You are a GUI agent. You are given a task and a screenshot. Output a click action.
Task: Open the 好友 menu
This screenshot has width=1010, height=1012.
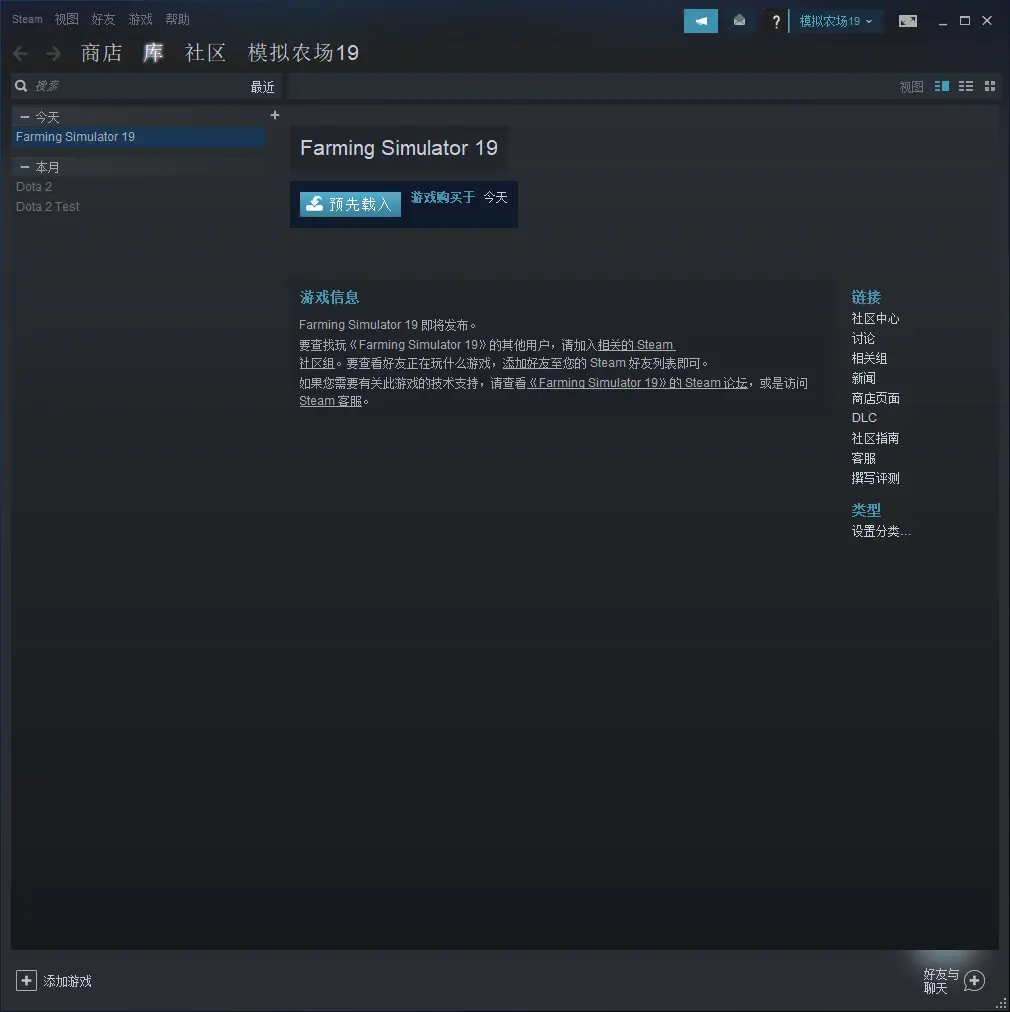click(103, 19)
